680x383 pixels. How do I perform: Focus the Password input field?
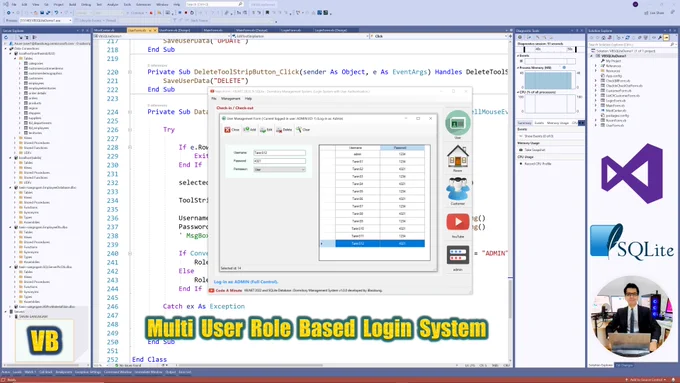tap(279, 161)
